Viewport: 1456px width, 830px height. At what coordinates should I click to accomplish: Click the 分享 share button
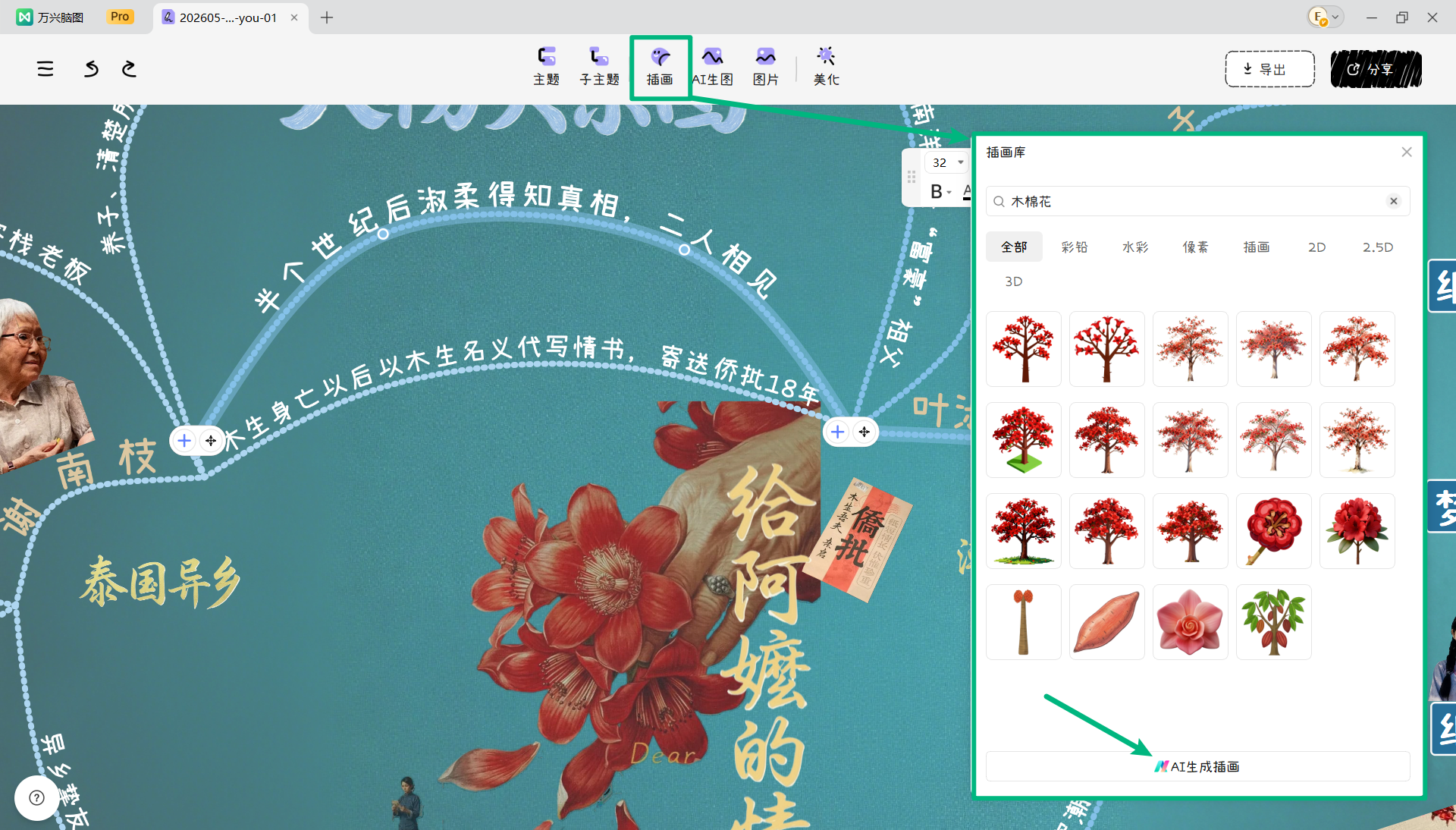(x=1376, y=69)
